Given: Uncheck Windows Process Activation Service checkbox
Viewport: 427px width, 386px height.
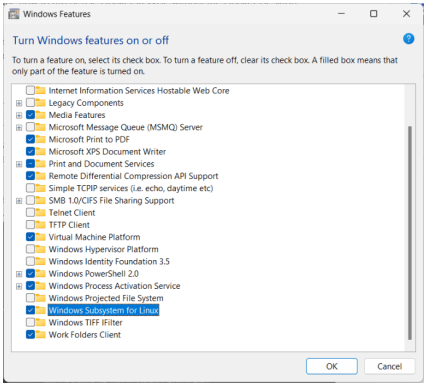Looking at the screenshot, I should pyautogui.click(x=30, y=286).
